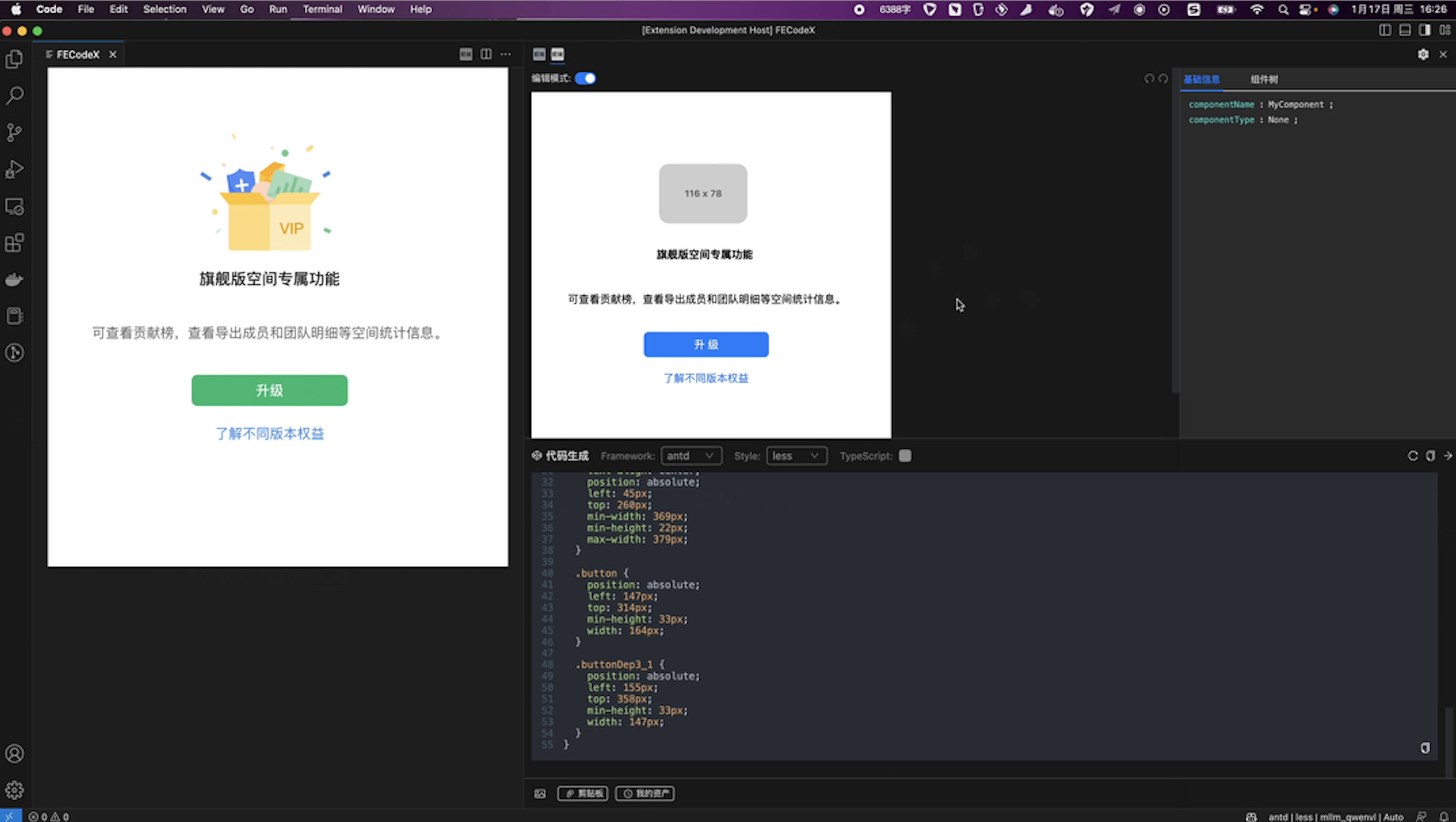Toggle primary side bar layout icon
This screenshot has height=822, width=1456.
click(x=1384, y=30)
